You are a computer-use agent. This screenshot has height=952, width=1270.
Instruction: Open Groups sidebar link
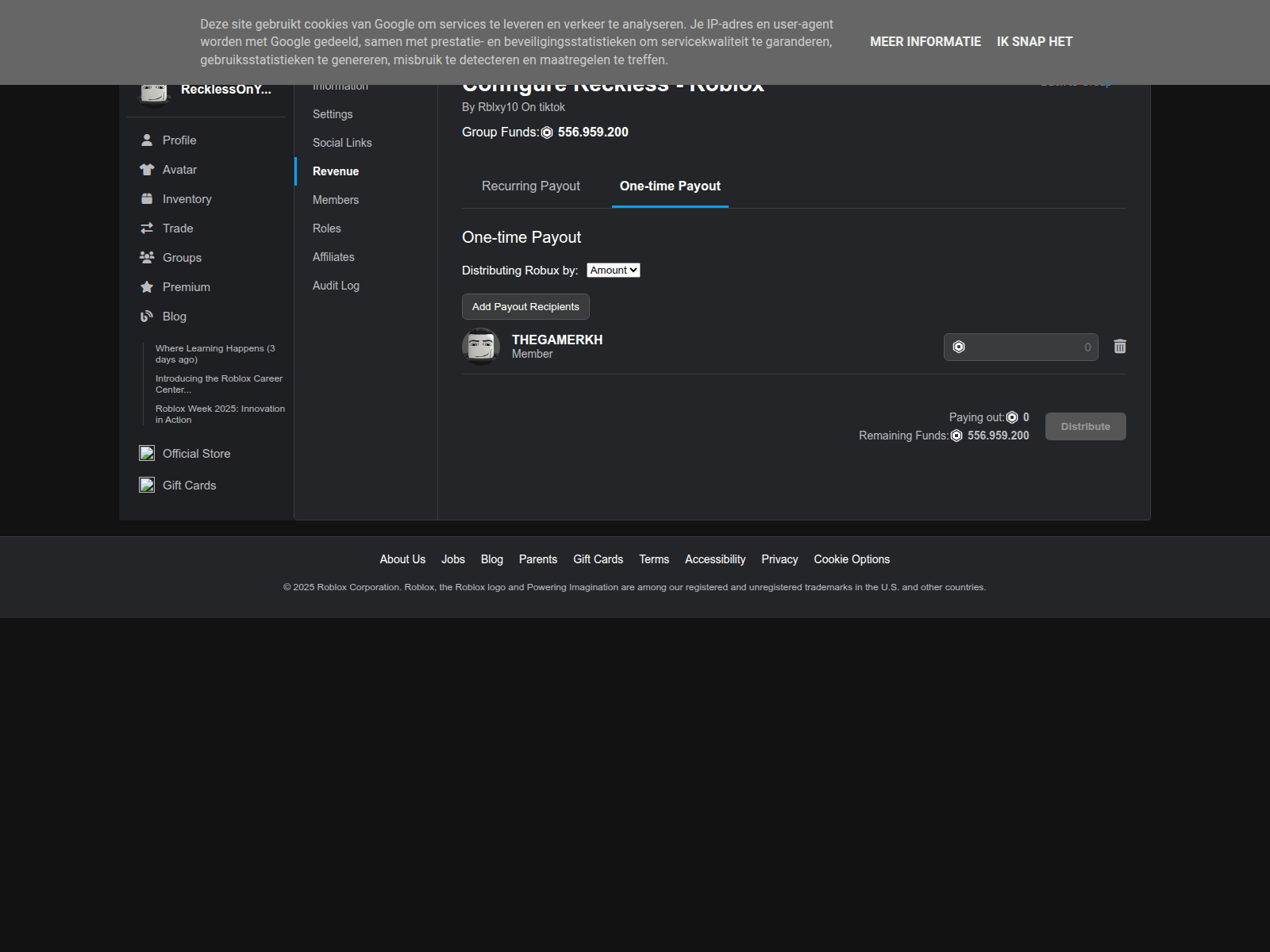pyautogui.click(x=182, y=258)
